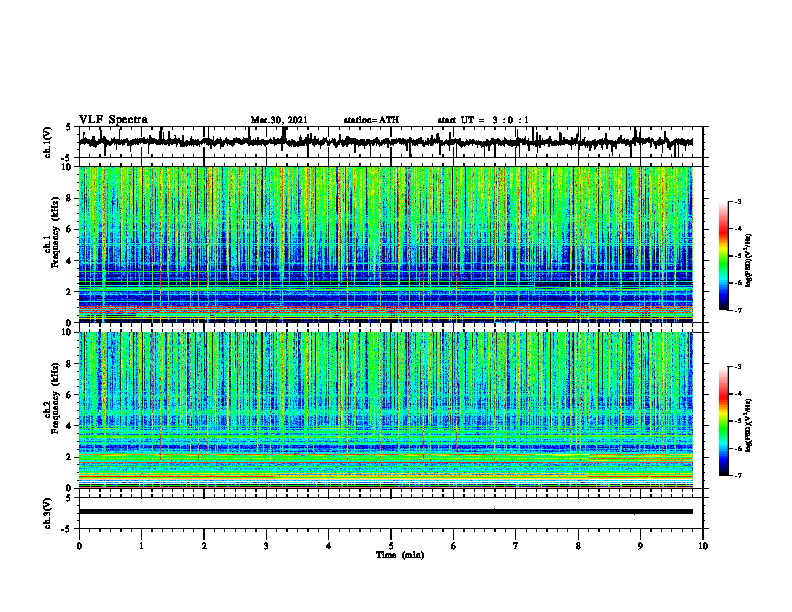The width and height of the screenshot is (792, 612).
Task: Click the "4" tick on the time axis
Action: pyautogui.click(x=329, y=546)
